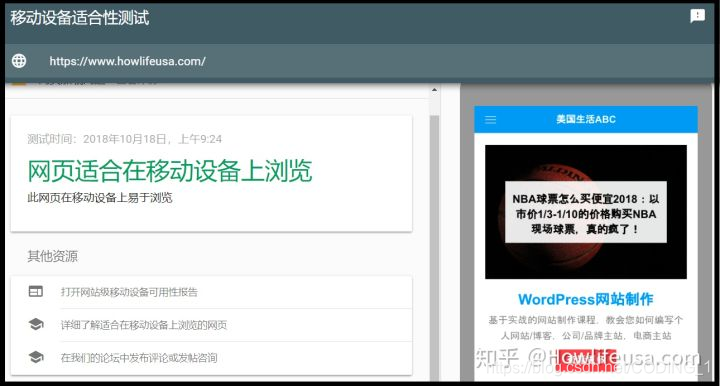The image size is (720, 386).
Task: Click the 测试时间 timestamp text
Action: [124, 139]
